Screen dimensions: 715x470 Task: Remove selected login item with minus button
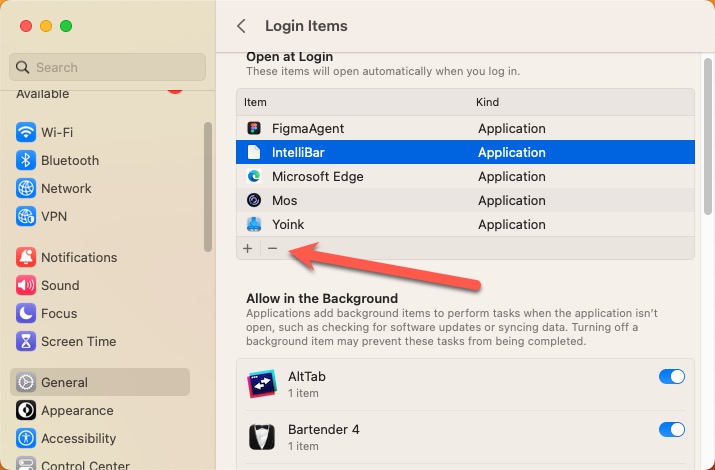(x=273, y=248)
